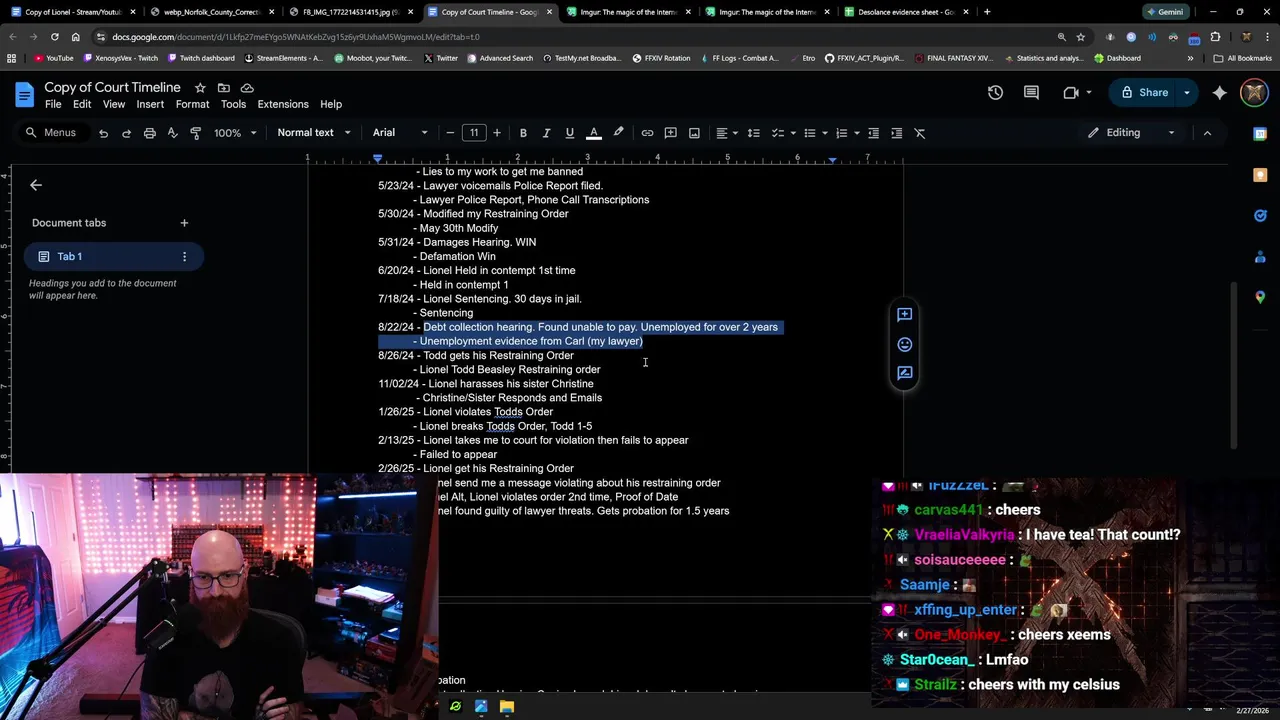Image resolution: width=1280 pixels, height=720 pixels.
Task: Move the document with the folder icon
Action: (x=224, y=88)
